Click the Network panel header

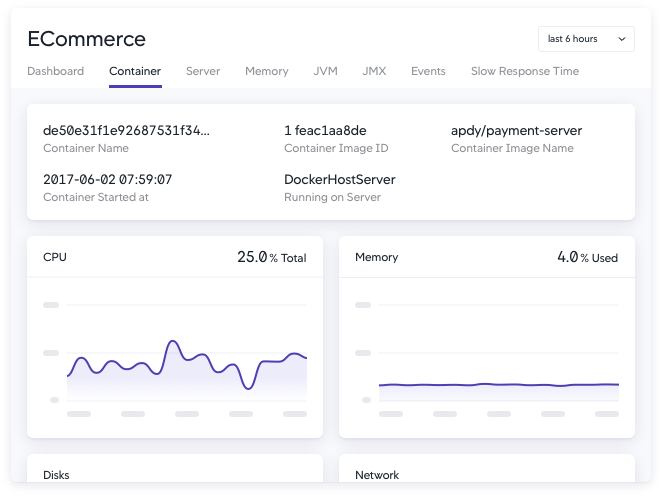click(377, 475)
